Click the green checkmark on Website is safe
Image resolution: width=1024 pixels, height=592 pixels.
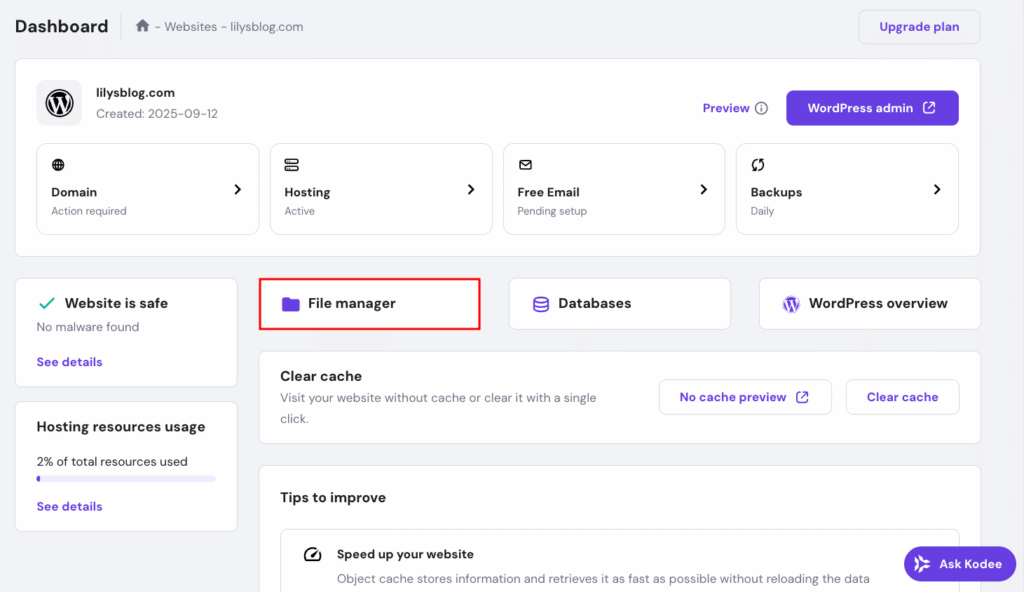pos(46,302)
